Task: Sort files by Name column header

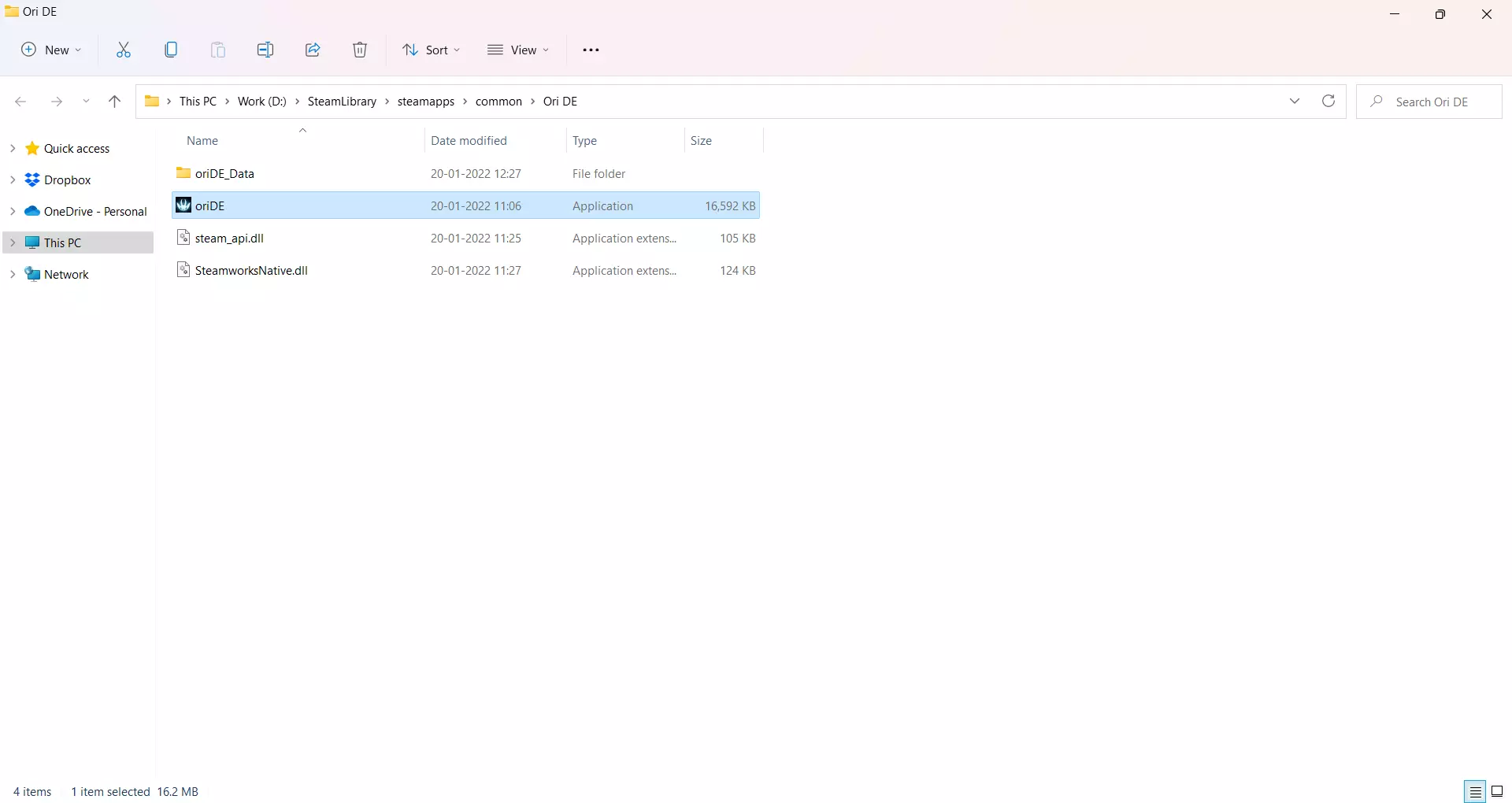Action: pos(202,141)
